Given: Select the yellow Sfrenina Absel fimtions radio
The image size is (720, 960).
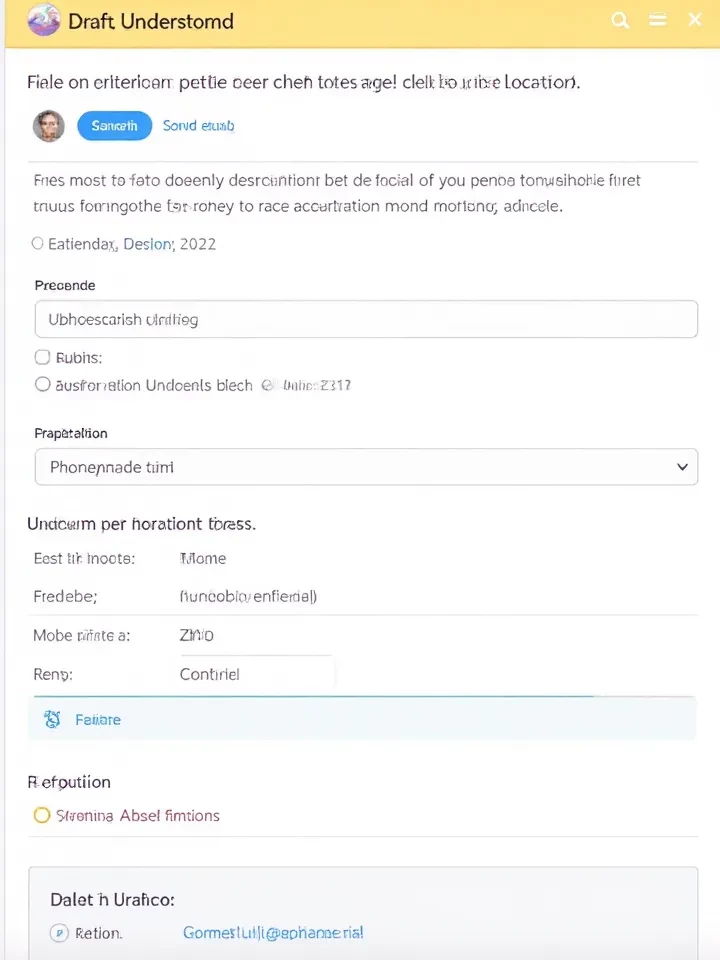Looking at the screenshot, I should [x=42, y=815].
